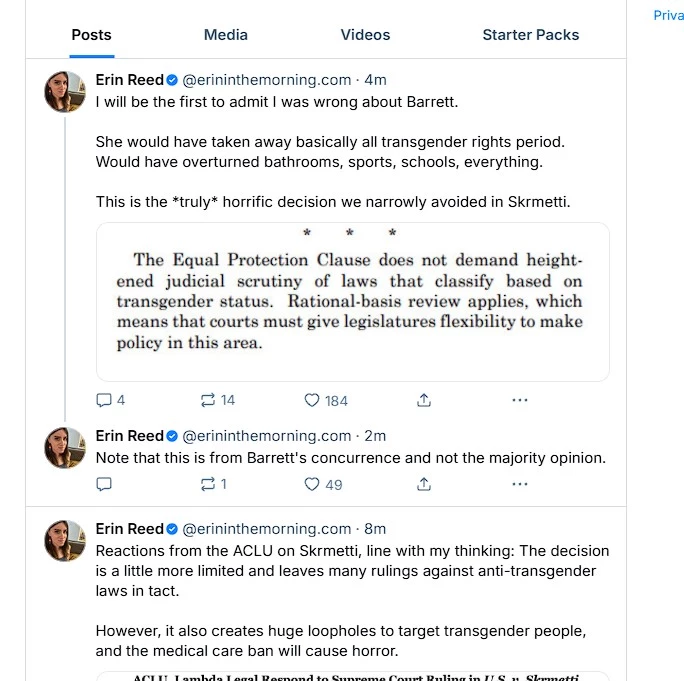Open Erin Reed's avatar on the ACLU reactions post
684x681 pixels.
[x=65, y=540]
